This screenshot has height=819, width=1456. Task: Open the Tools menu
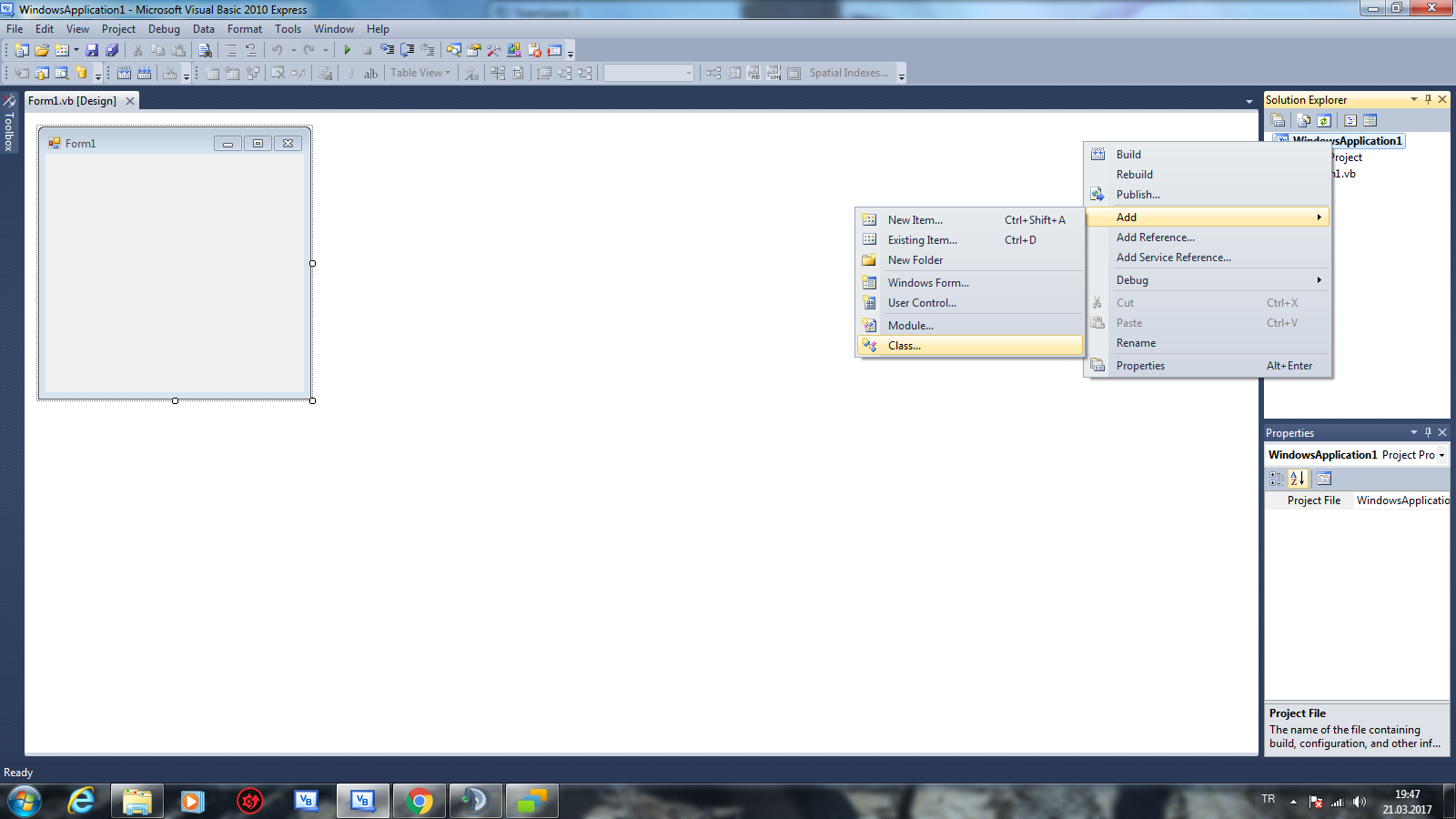(x=288, y=29)
